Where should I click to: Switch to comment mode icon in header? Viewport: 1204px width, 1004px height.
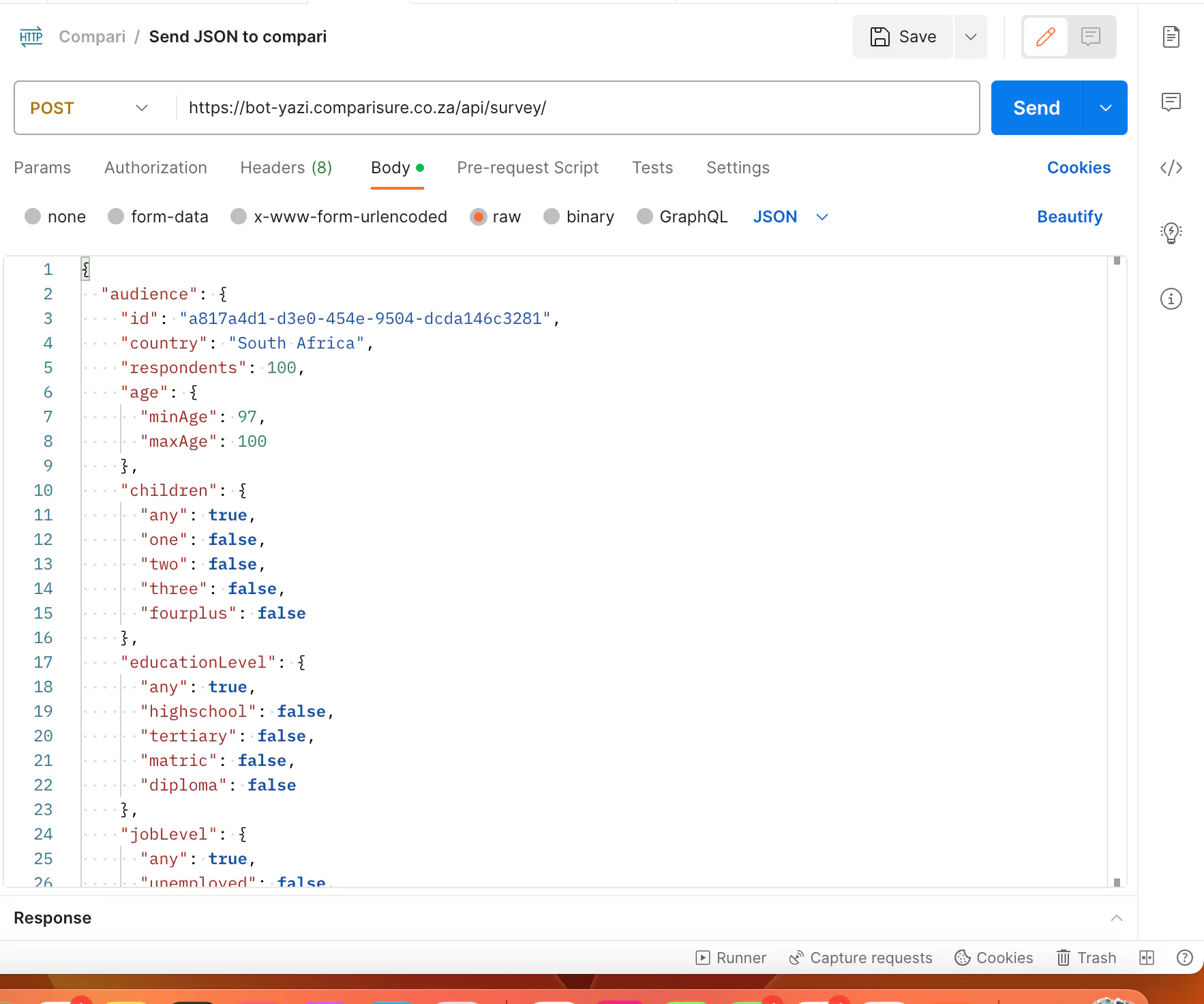(1090, 37)
